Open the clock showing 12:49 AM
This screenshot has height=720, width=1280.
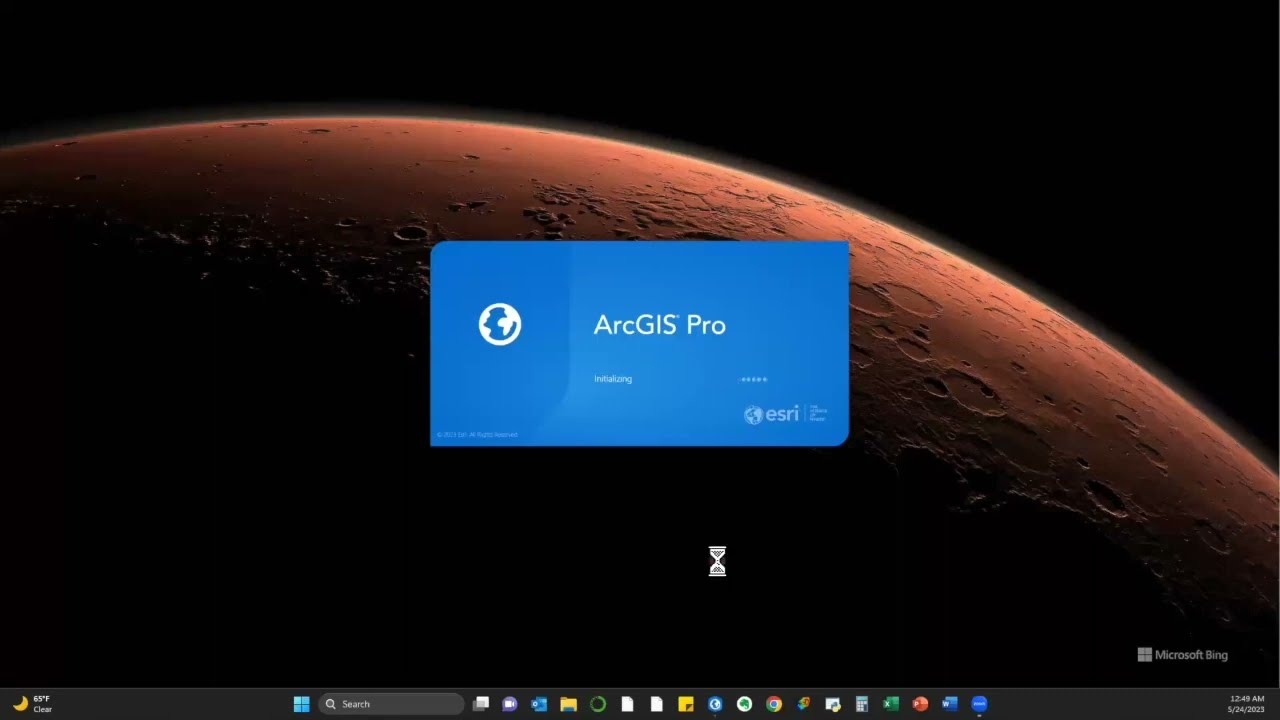tap(1246, 704)
